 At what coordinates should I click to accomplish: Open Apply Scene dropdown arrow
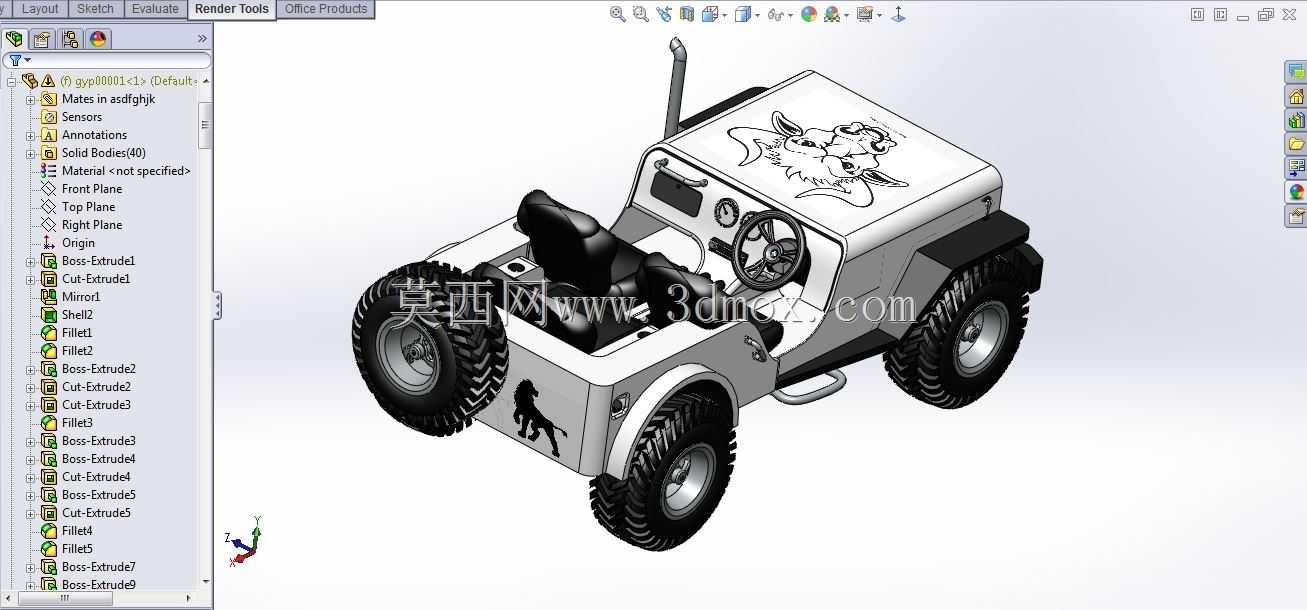point(846,15)
